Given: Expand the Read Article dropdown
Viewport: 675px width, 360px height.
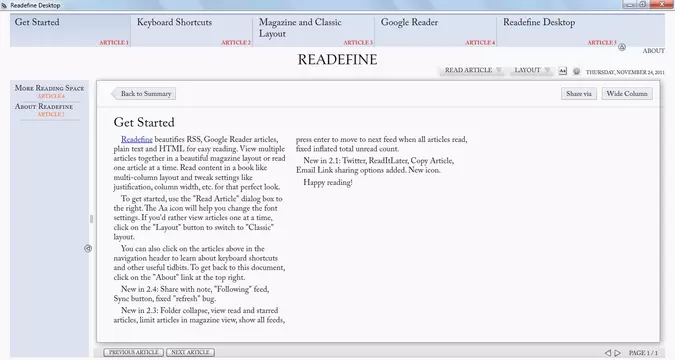Looking at the screenshot, I should 472,70.
